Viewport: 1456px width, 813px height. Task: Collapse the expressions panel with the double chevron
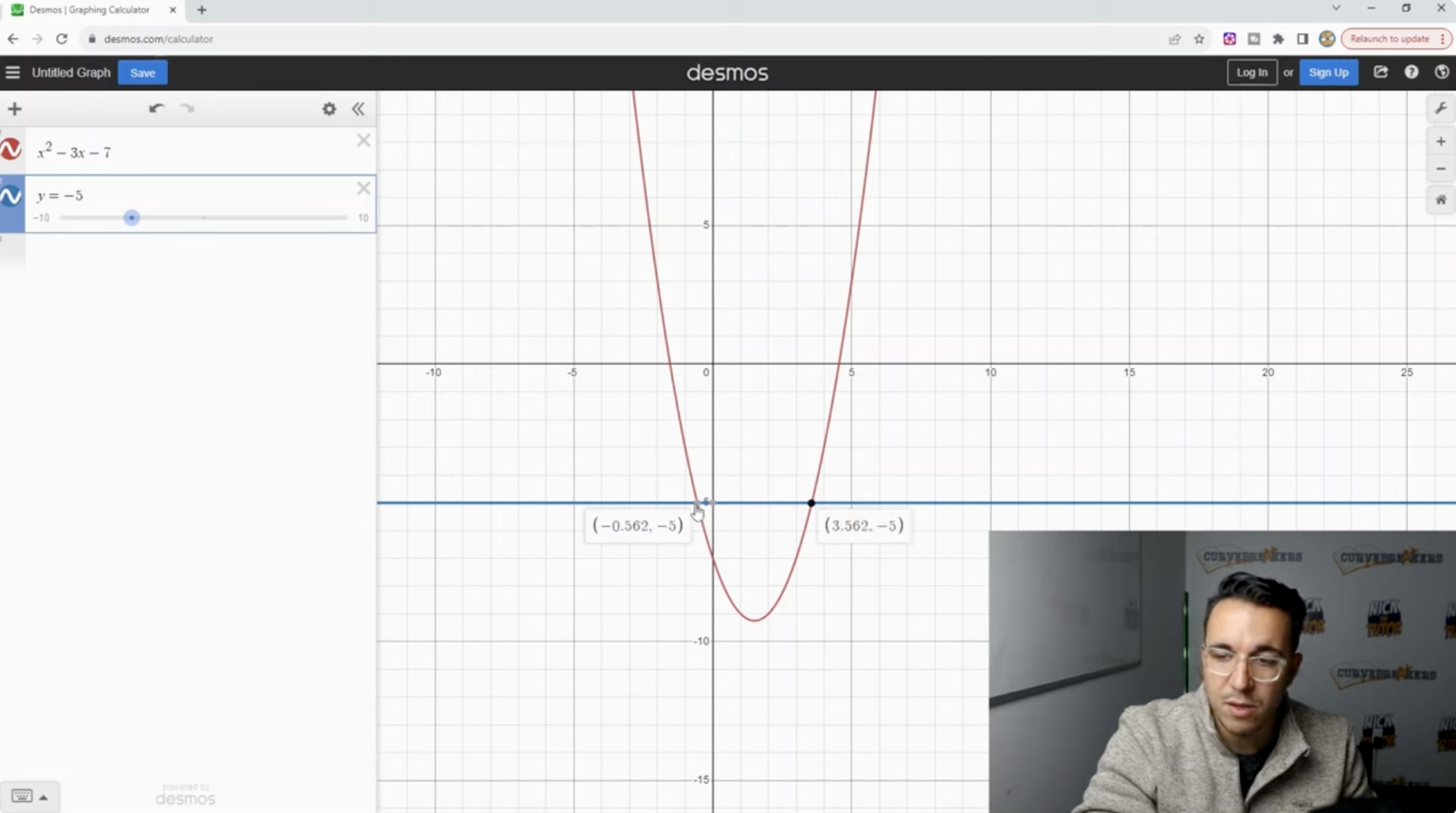tap(358, 108)
